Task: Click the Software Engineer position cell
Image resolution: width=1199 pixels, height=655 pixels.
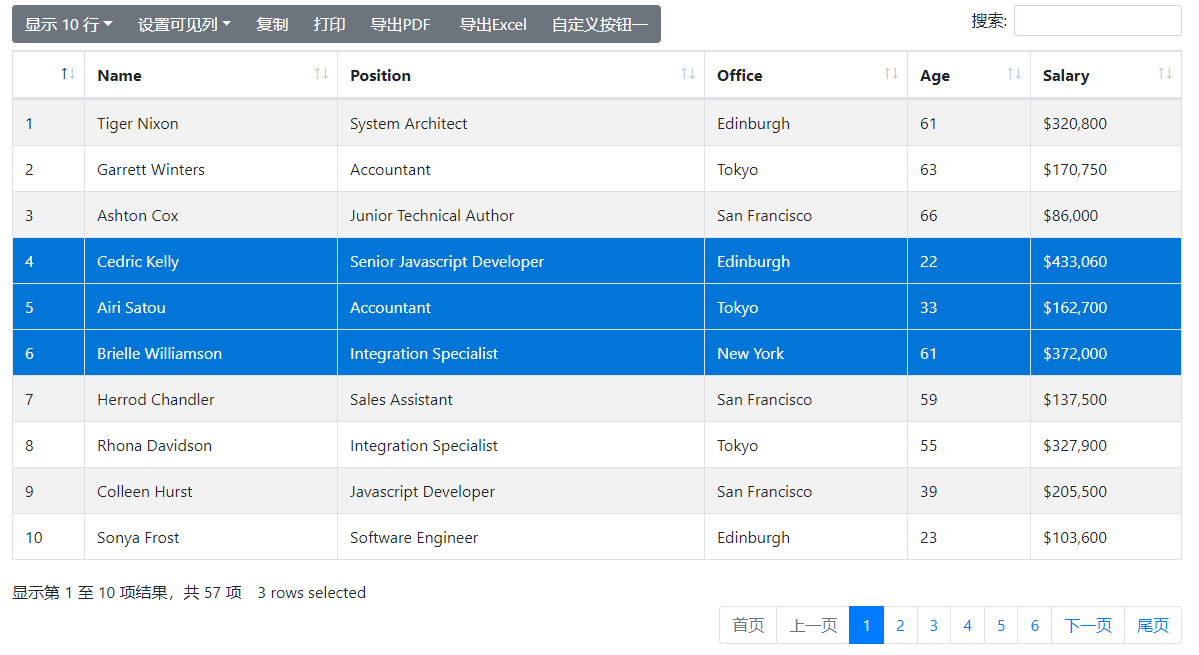Action: (x=520, y=537)
